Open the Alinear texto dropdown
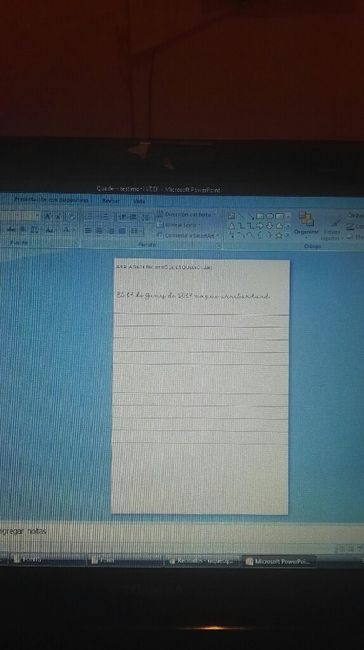Viewport: 364px width, 650px height. tap(178, 225)
